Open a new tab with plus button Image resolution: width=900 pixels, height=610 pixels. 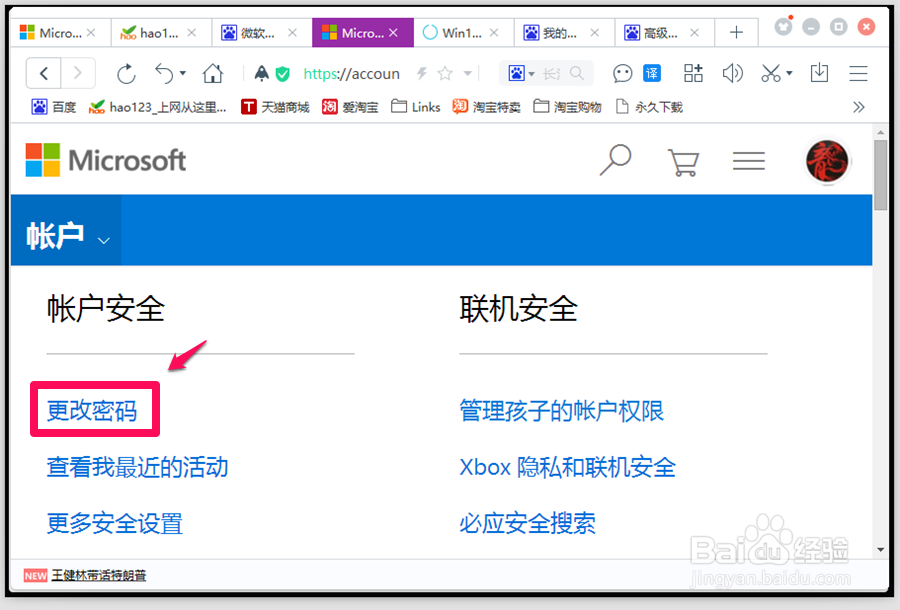[x=736, y=33]
